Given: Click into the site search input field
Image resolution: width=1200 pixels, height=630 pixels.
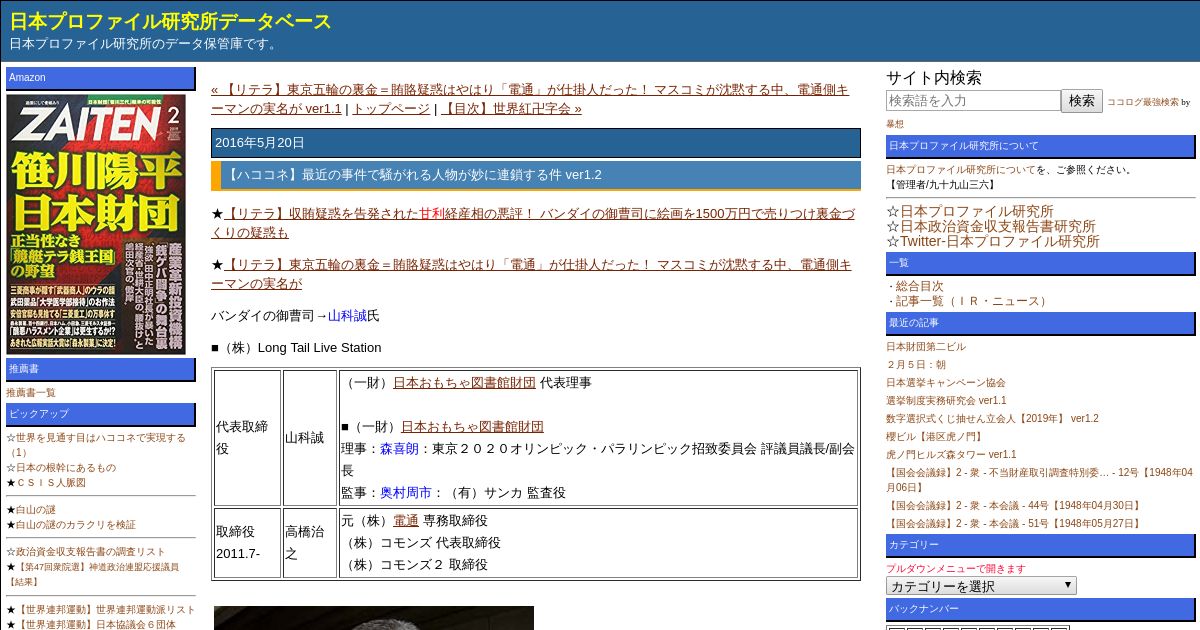Looking at the screenshot, I should pyautogui.click(x=973, y=101).
